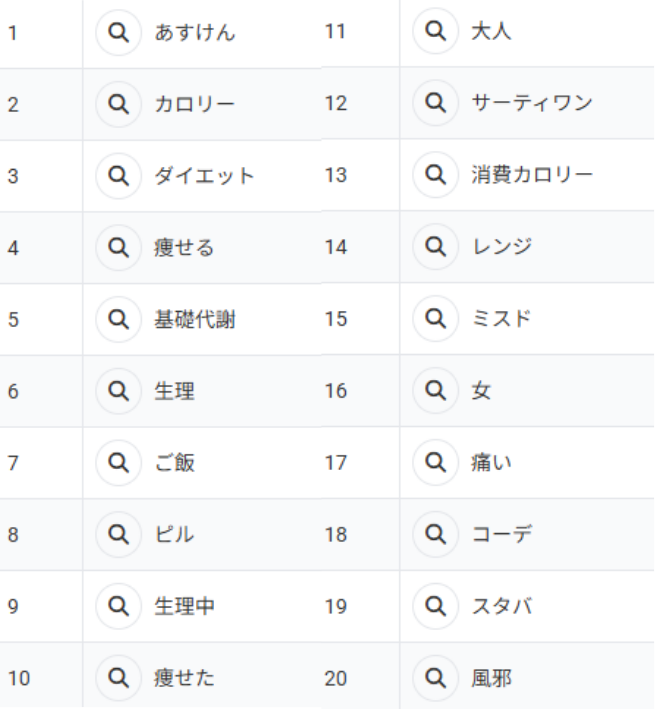Viewport: 655px width, 710px height.
Task: Click the magnifier icon for 風邪
Action: (436, 678)
